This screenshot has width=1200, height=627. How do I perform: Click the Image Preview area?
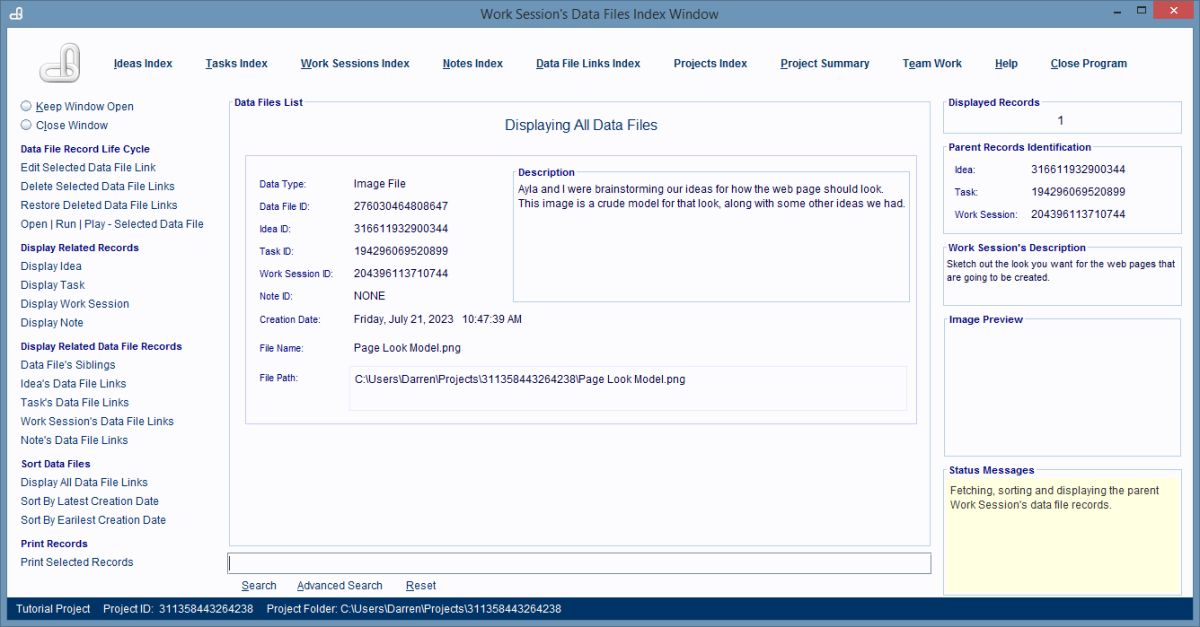pos(1062,390)
